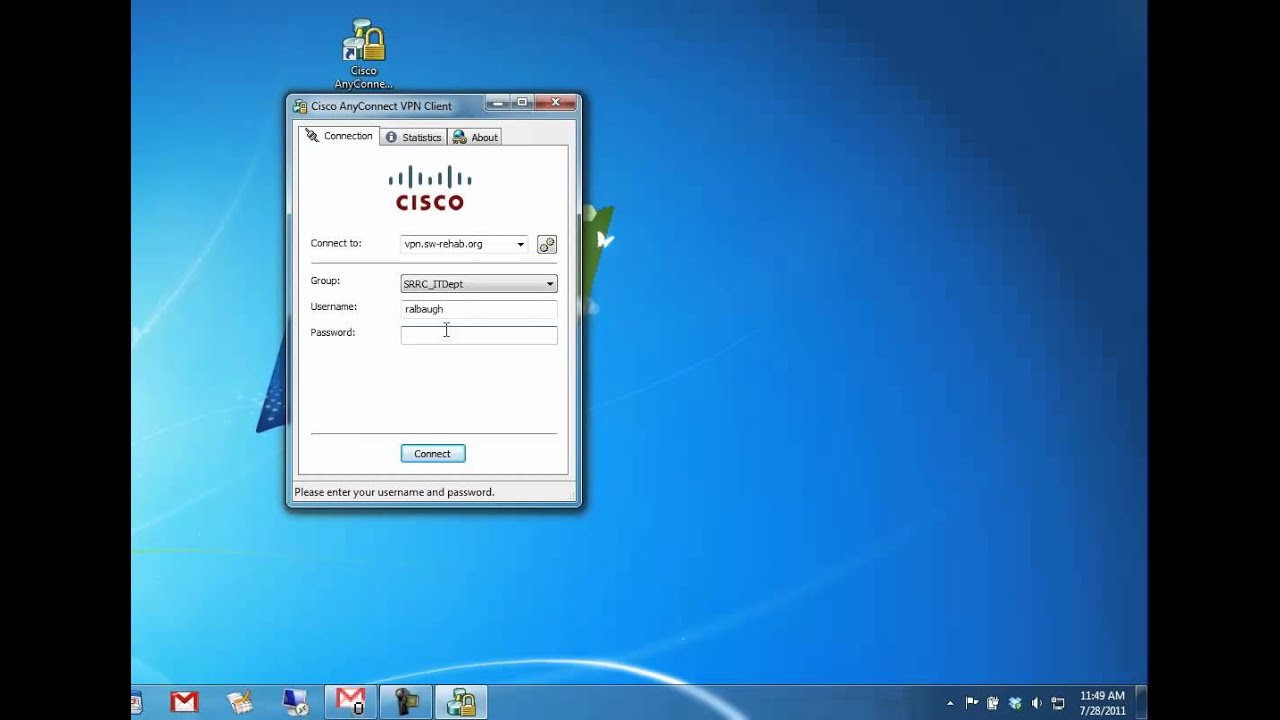Click the clipboard-like tray icon next to the flag
This screenshot has height=720, width=1280.
tap(993, 703)
